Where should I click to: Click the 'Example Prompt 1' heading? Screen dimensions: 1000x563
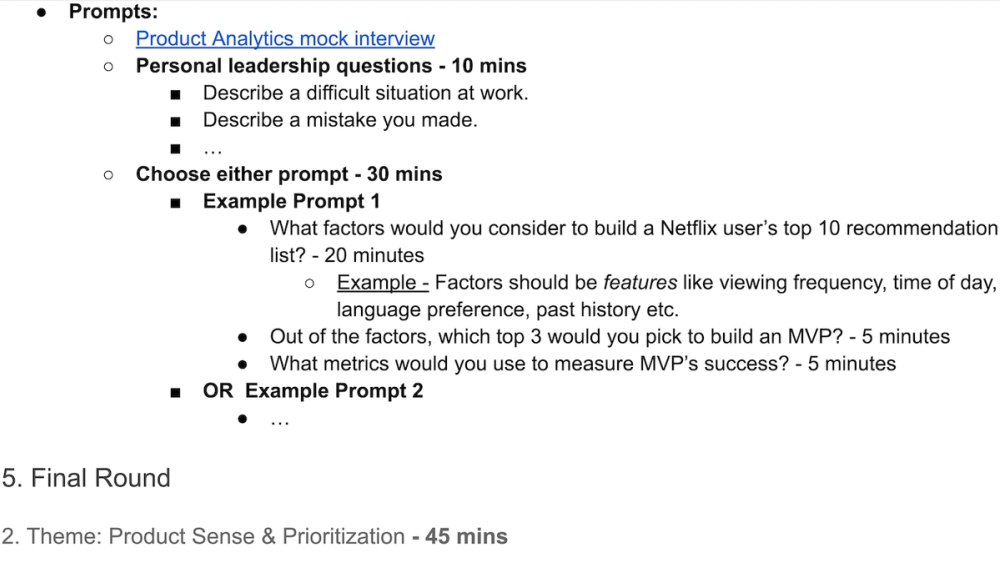coord(291,201)
